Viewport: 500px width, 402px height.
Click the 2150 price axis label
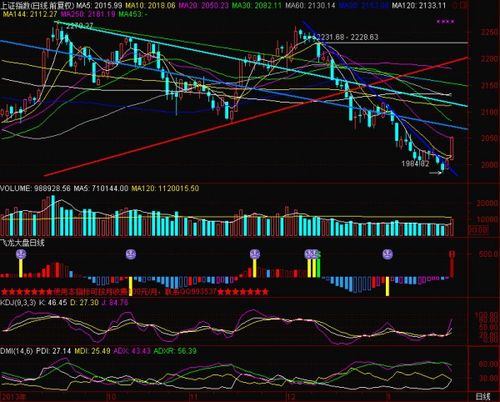489,85
